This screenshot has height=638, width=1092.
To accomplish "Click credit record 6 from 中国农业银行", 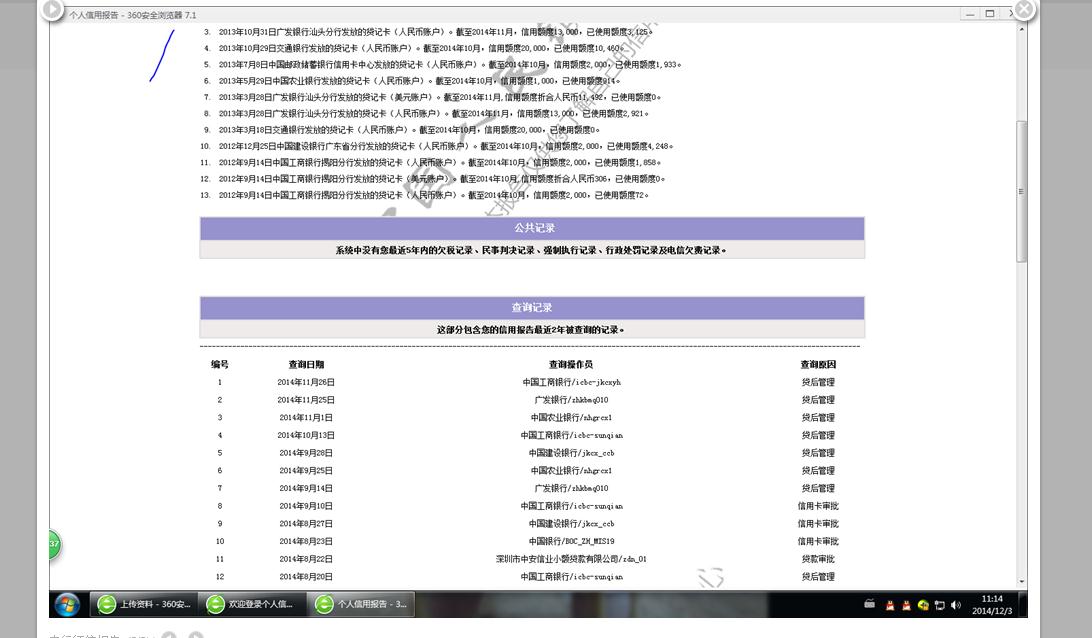I will [x=419, y=81].
